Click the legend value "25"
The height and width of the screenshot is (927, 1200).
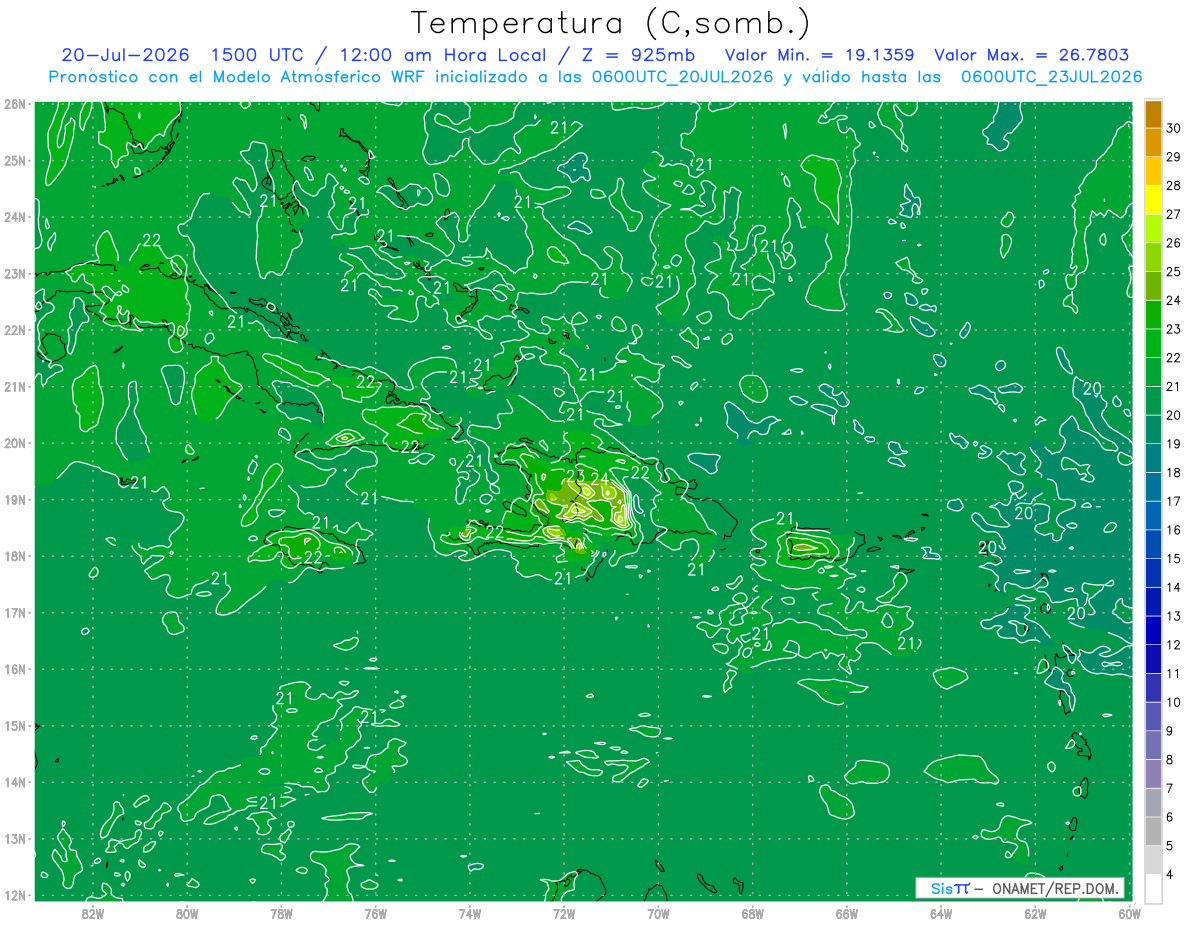tap(1174, 271)
